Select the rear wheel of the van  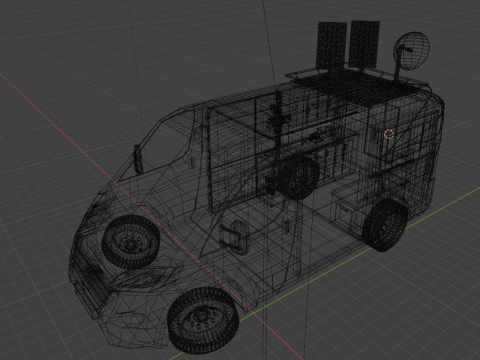click(384, 225)
